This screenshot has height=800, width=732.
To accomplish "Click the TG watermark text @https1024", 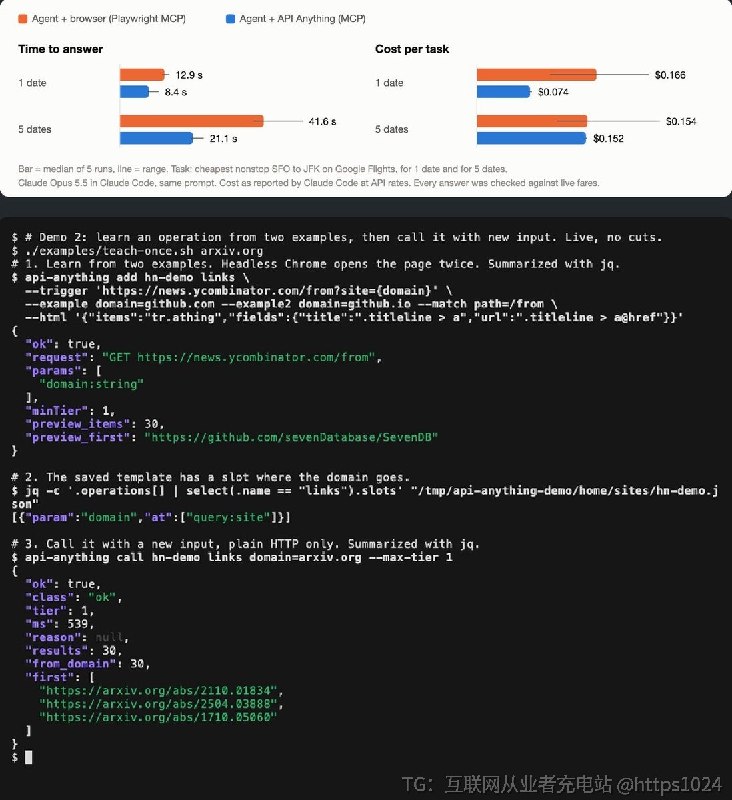I will (669, 784).
